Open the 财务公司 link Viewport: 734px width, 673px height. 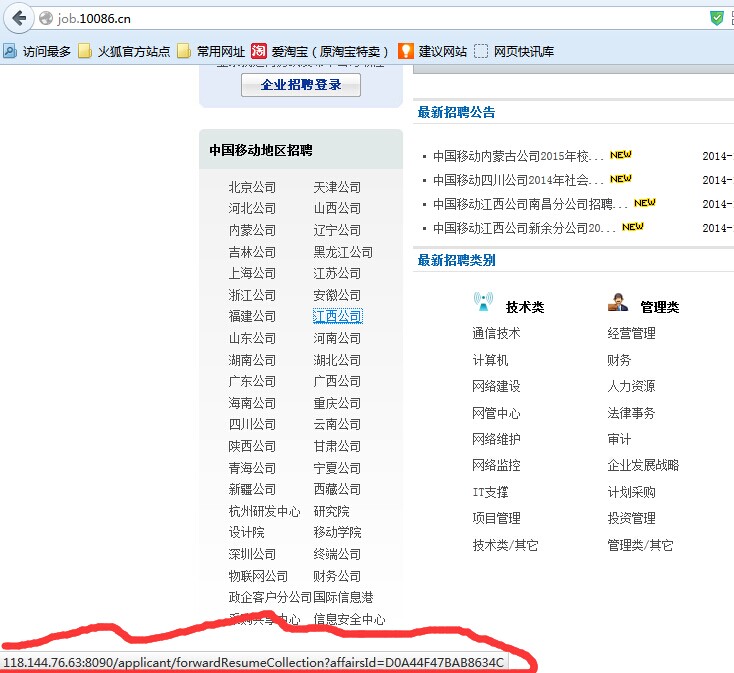[x=337, y=577]
